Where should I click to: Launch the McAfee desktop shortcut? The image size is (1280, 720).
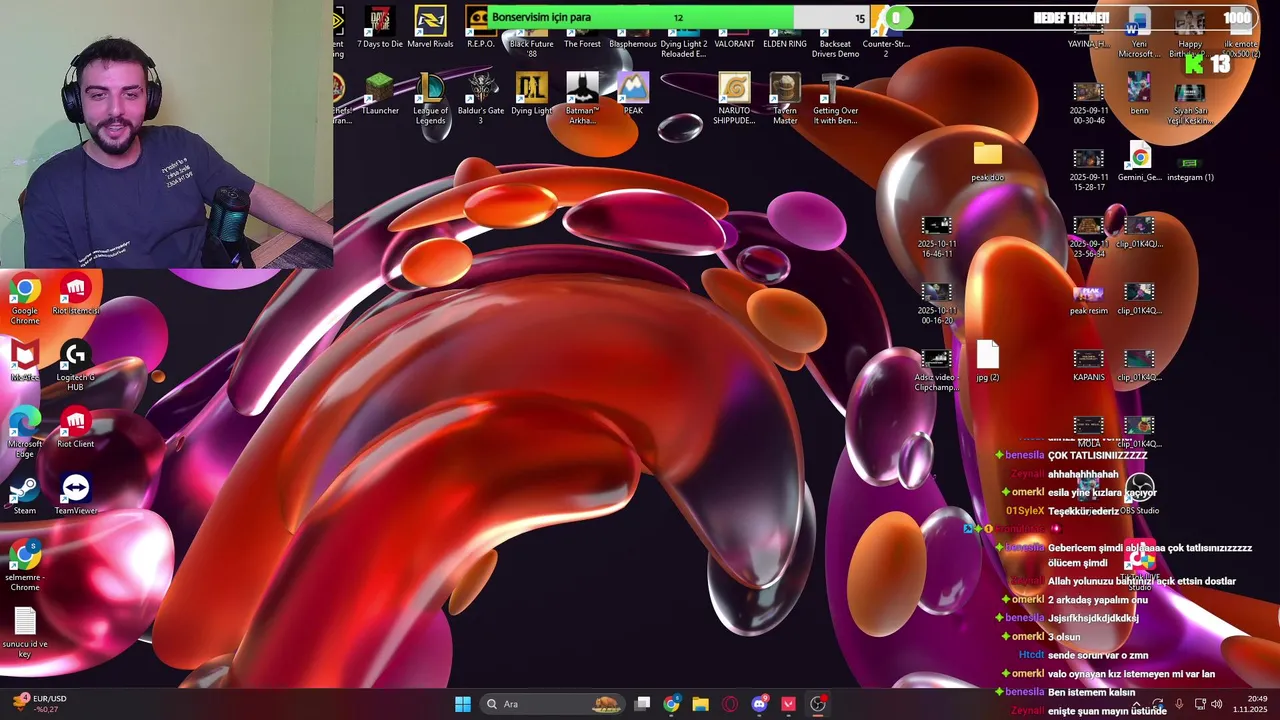pos(25,362)
